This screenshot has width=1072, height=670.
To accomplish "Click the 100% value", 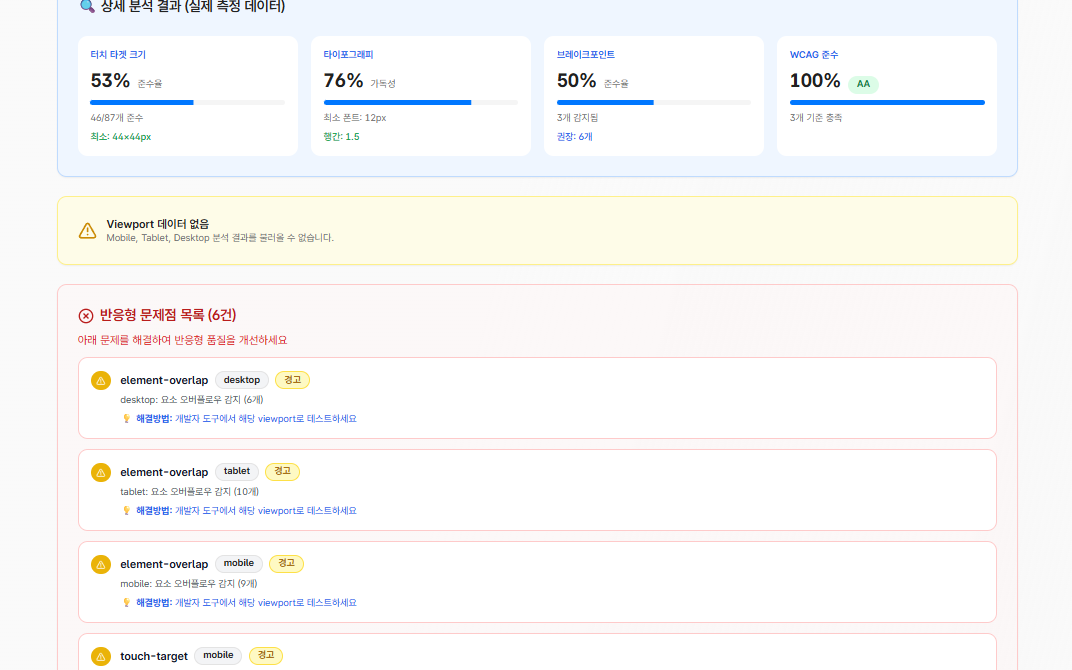I will tap(815, 81).
